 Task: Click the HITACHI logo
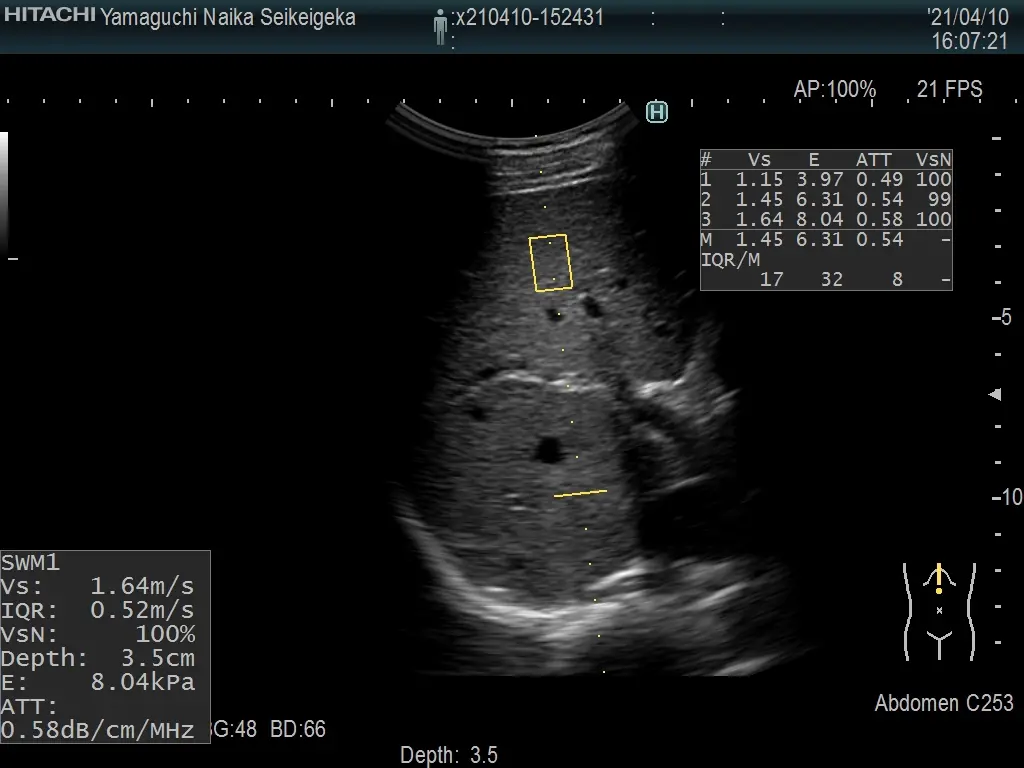[49, 15]
